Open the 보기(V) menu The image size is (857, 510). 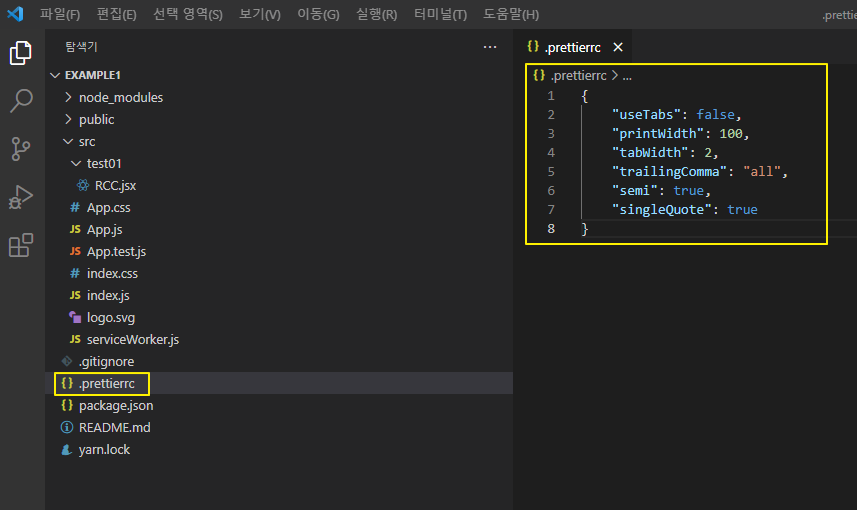point(260,14)
